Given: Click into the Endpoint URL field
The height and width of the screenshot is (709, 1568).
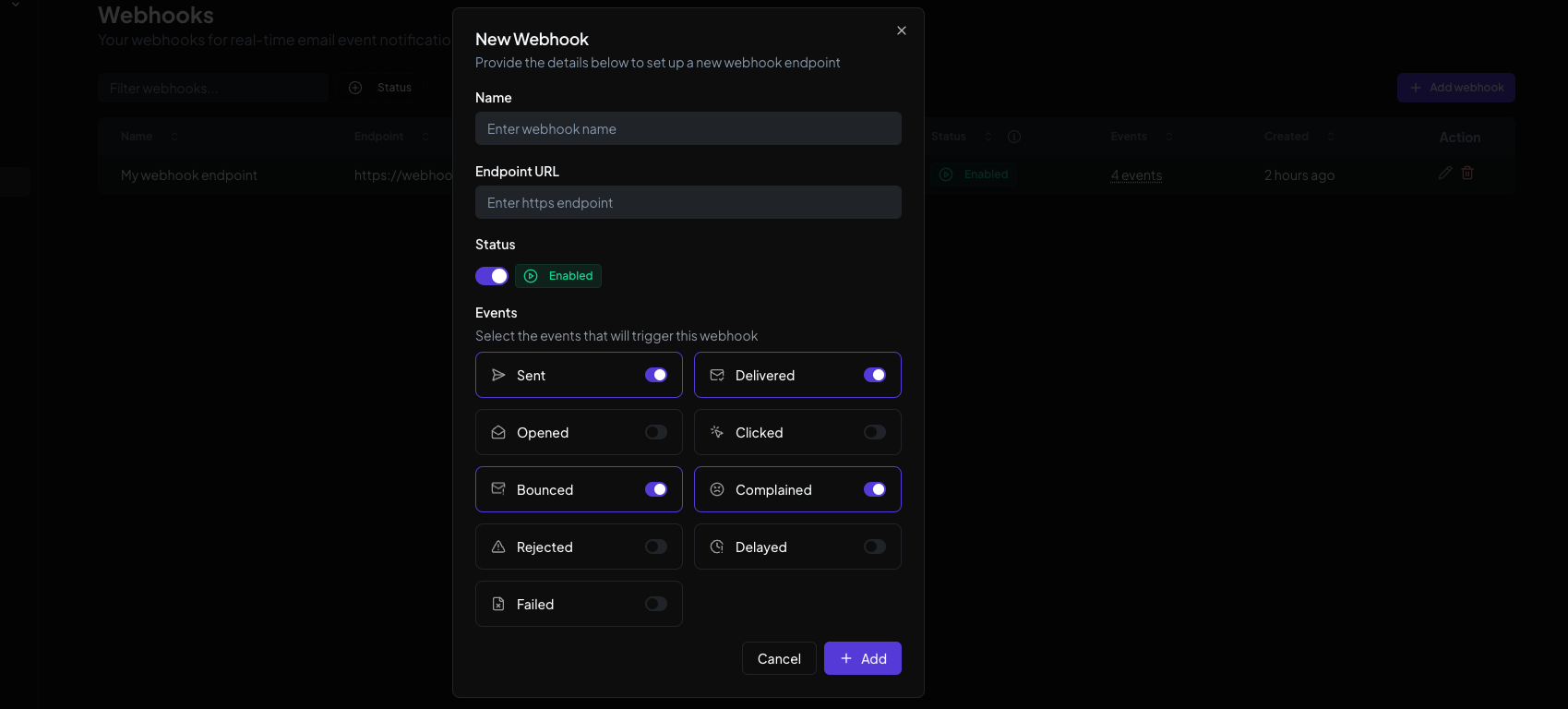Looking at the screenshot, I should click(688, 203).
